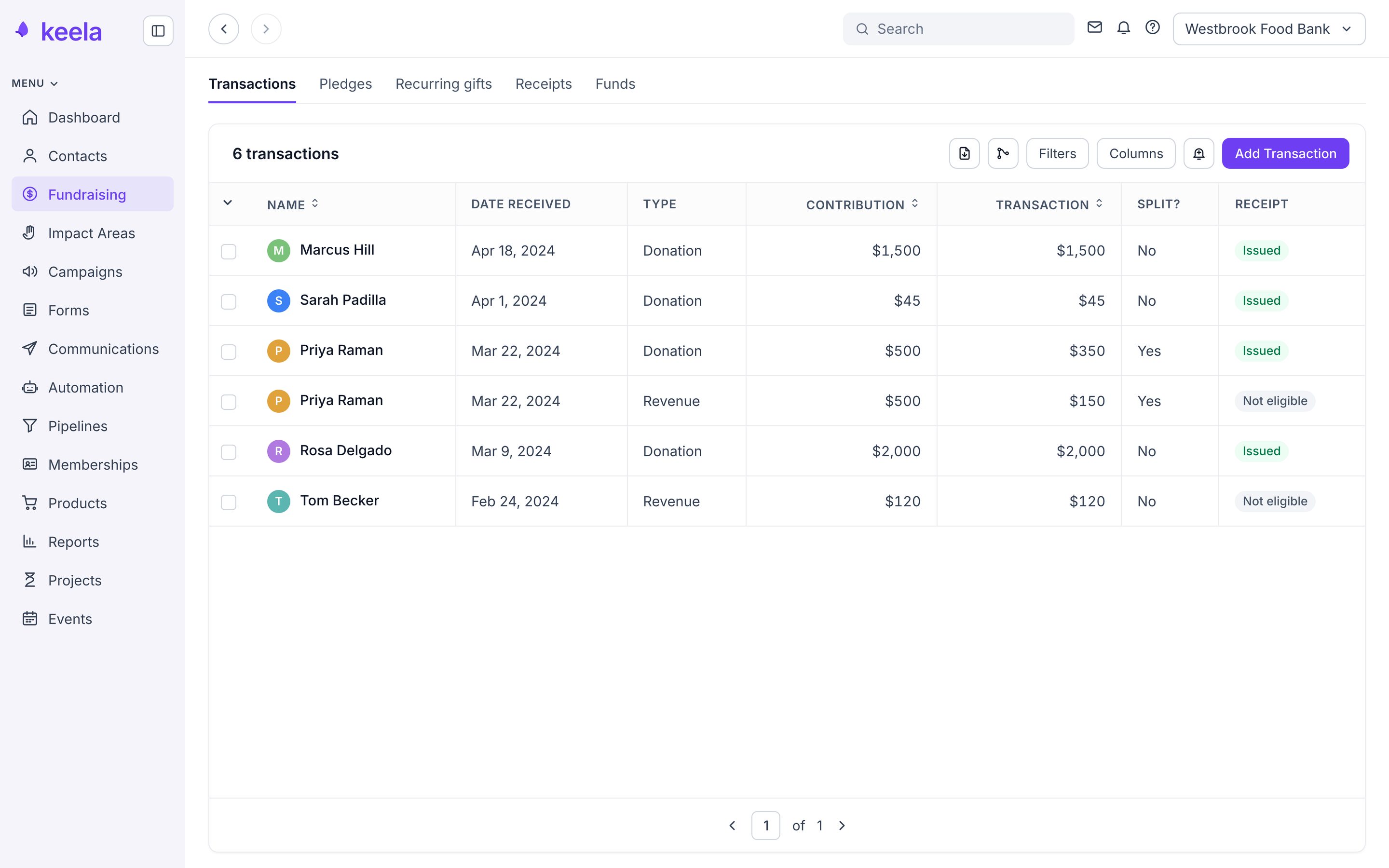Click Marcus Hill's green M avatar

coord(278,250)
